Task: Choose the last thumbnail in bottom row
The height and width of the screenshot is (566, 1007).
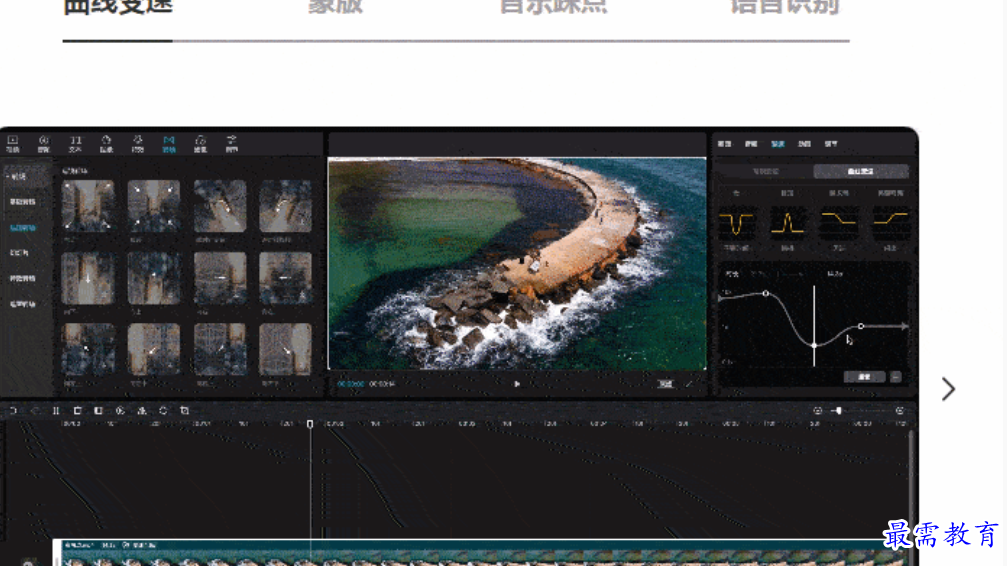Action: click(x=285, y=349)
